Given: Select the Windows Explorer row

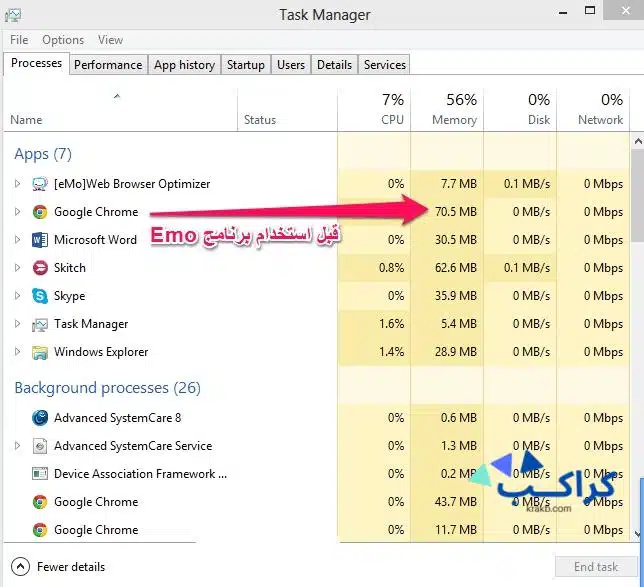Looking at the screenshot, I should tap(316, 352).
